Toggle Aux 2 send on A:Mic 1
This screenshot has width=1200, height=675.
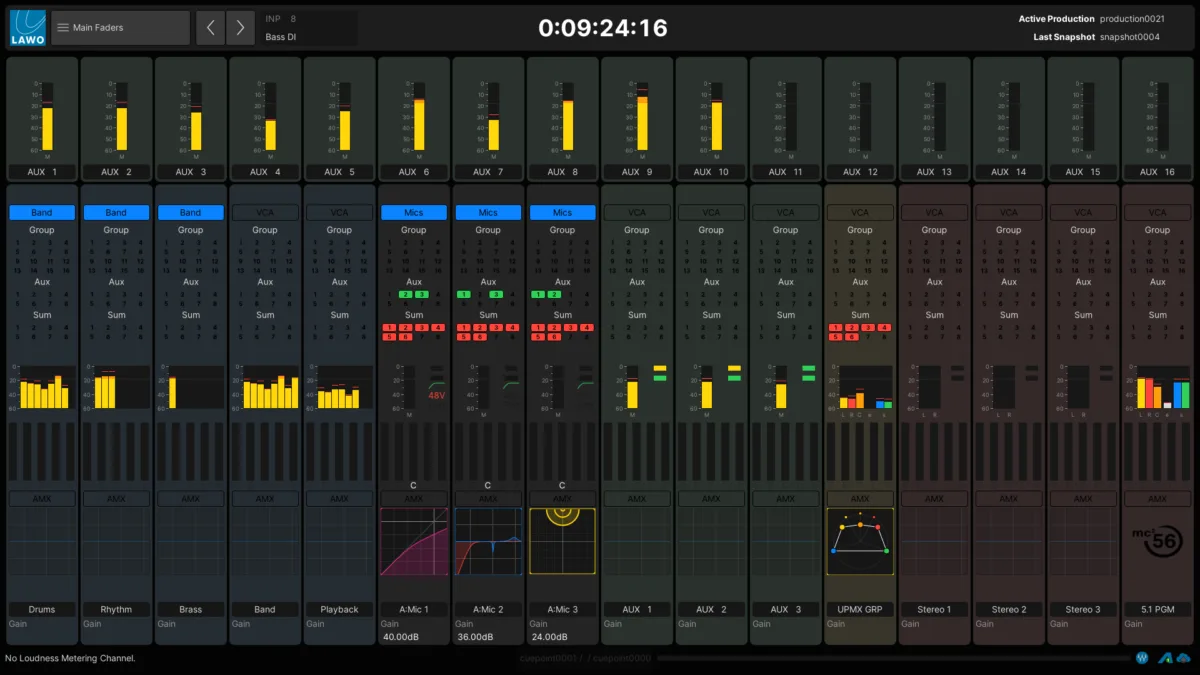click(406, 295)
